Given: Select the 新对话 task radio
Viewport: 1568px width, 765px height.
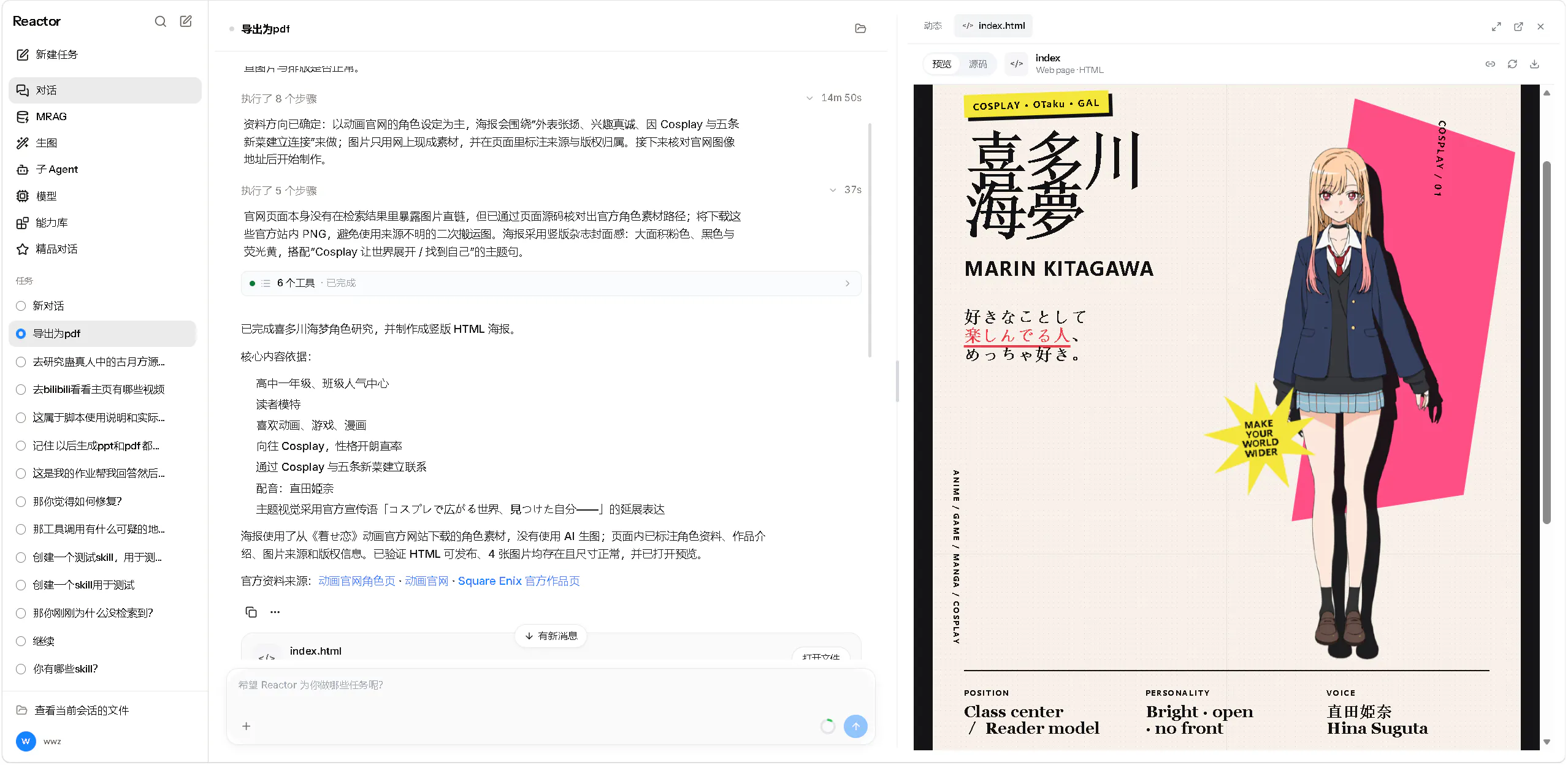Looking at the screenshot, I should tap(21, 306).
